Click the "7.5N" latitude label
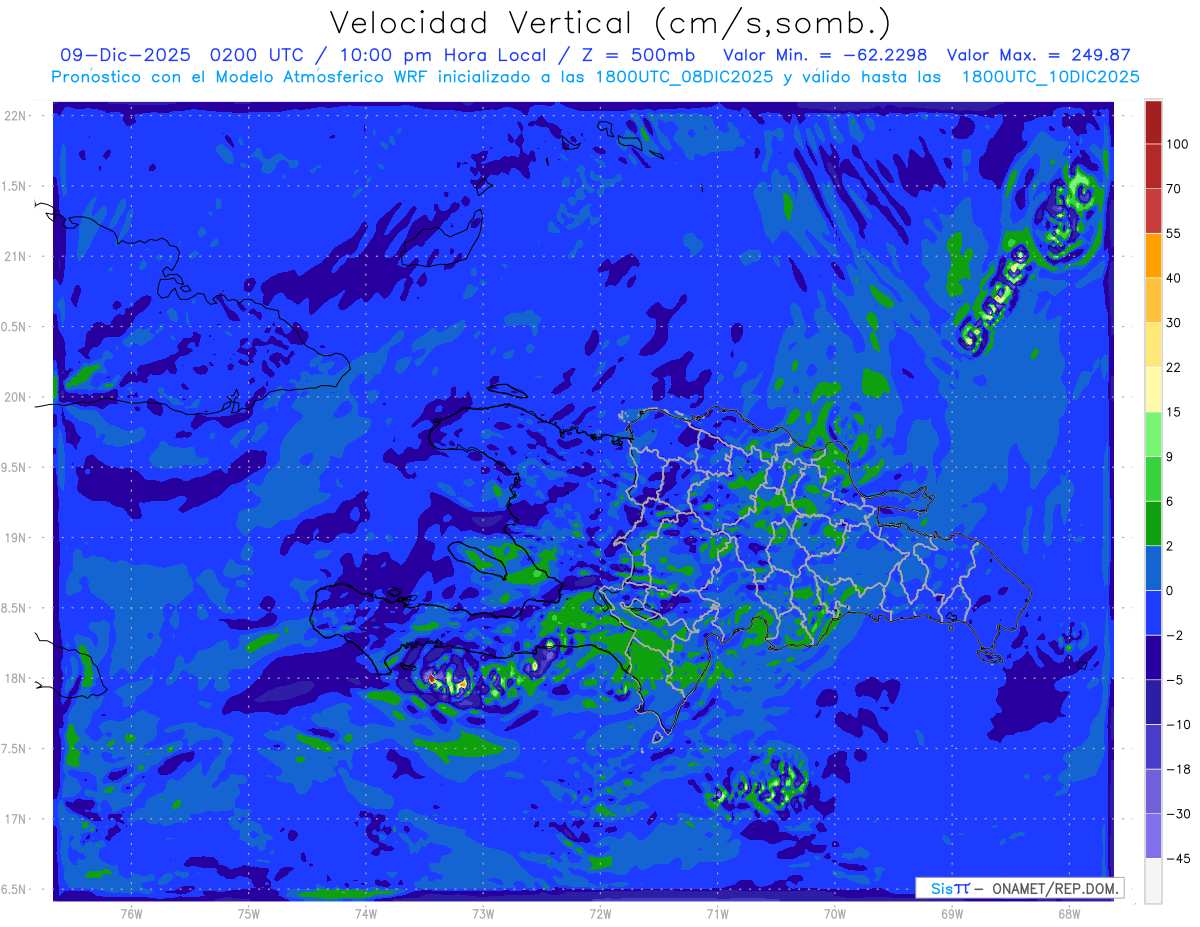This screenshot has height=927, width=1200. click(15, 749)
